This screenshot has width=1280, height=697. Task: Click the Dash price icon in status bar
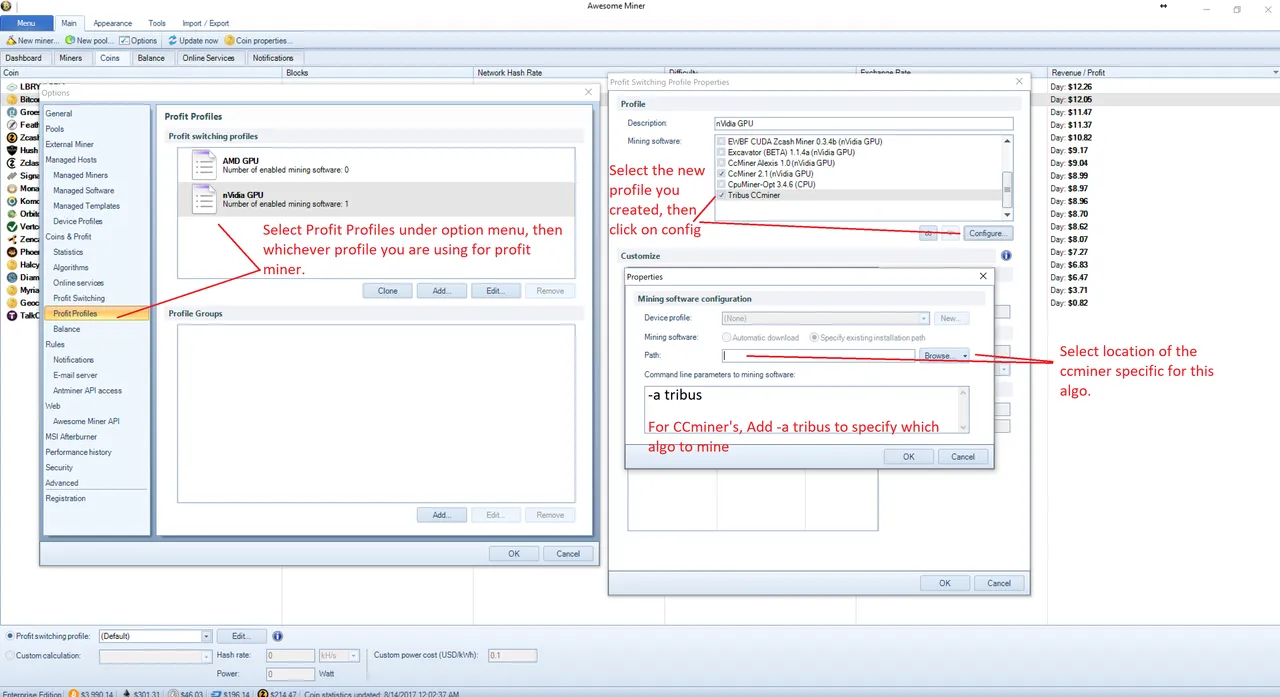point(215,693)
